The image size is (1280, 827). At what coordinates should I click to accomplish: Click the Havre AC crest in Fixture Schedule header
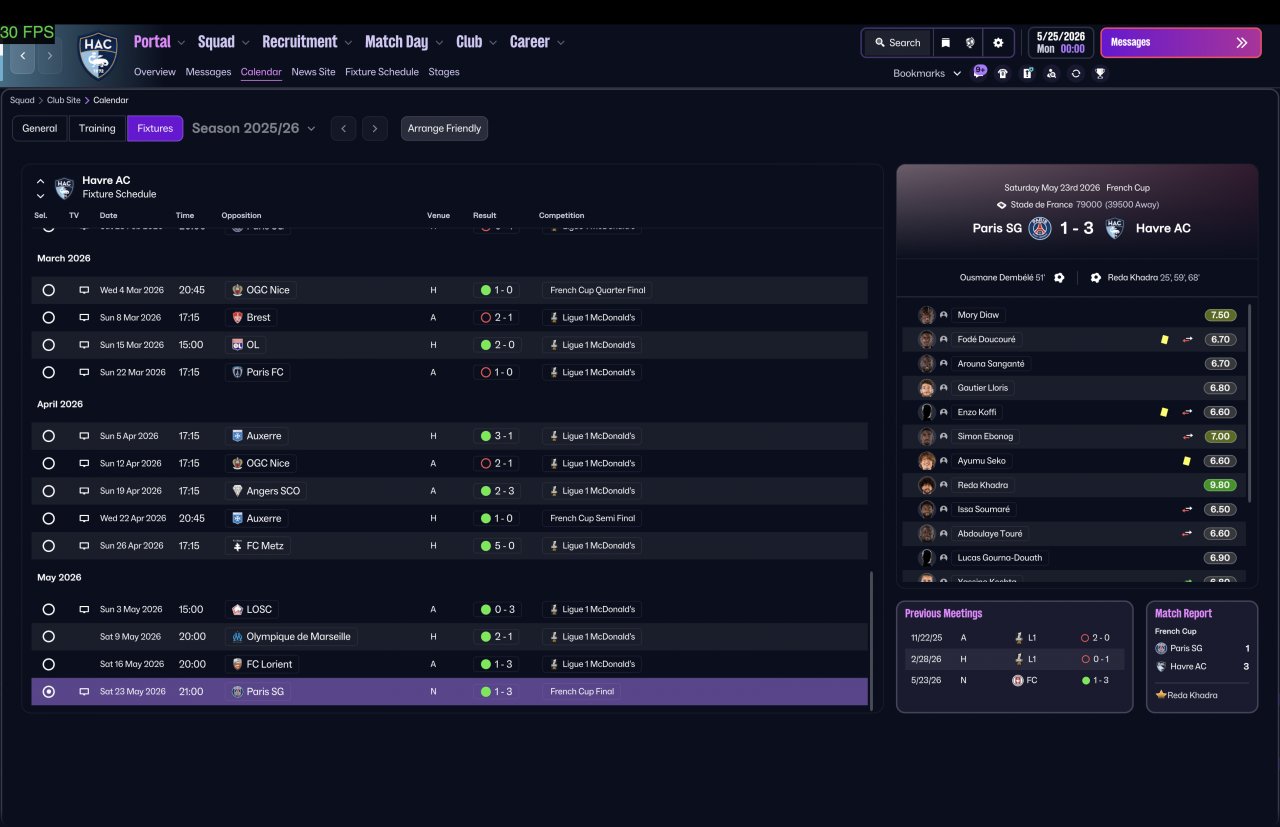[x=64, y=188]
